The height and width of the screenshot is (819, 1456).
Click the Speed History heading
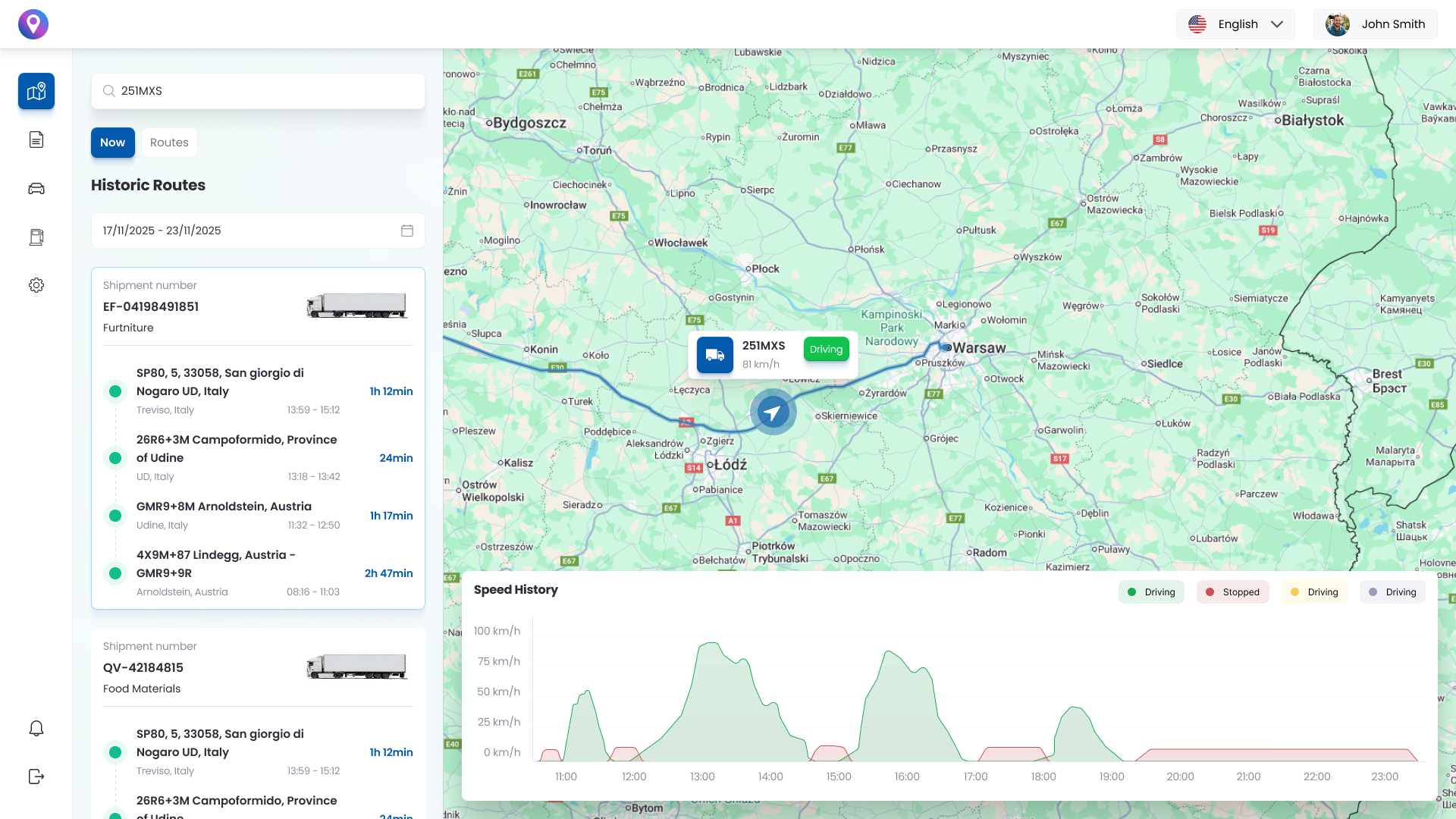point(516,590)
